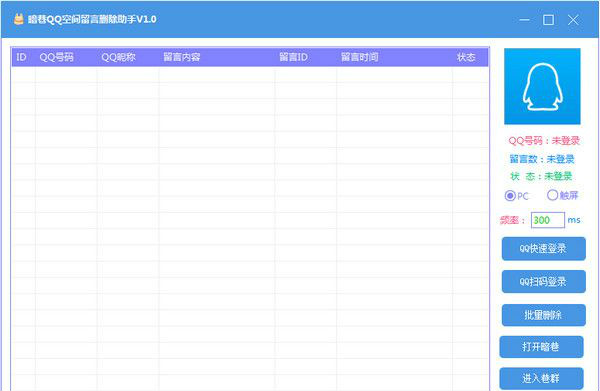The width and height of the screenshot is (600, 391).
Task: Sort by the QQ号码 column header
Action: pyautogui.click(x=66, y=57)
